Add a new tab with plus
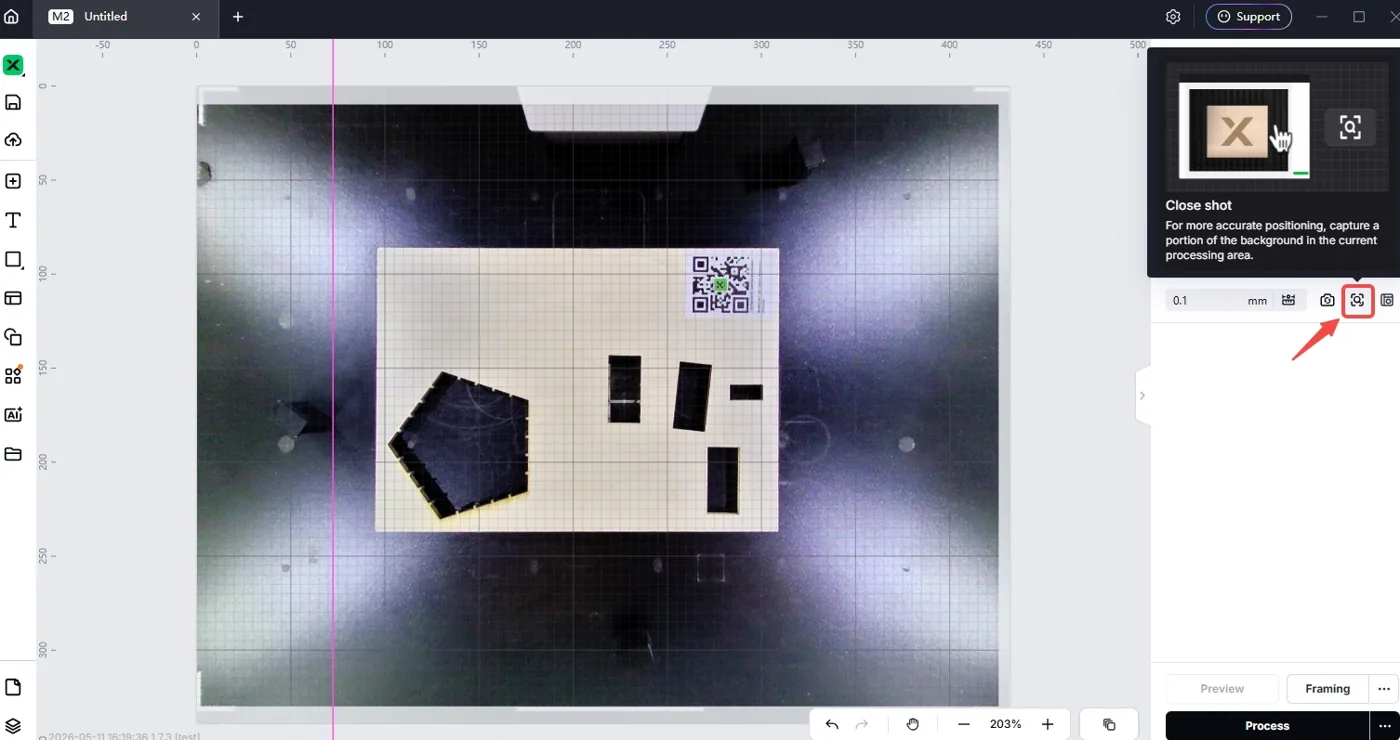The height and width of the screenshot is (740, 1400). pos(237,17)
